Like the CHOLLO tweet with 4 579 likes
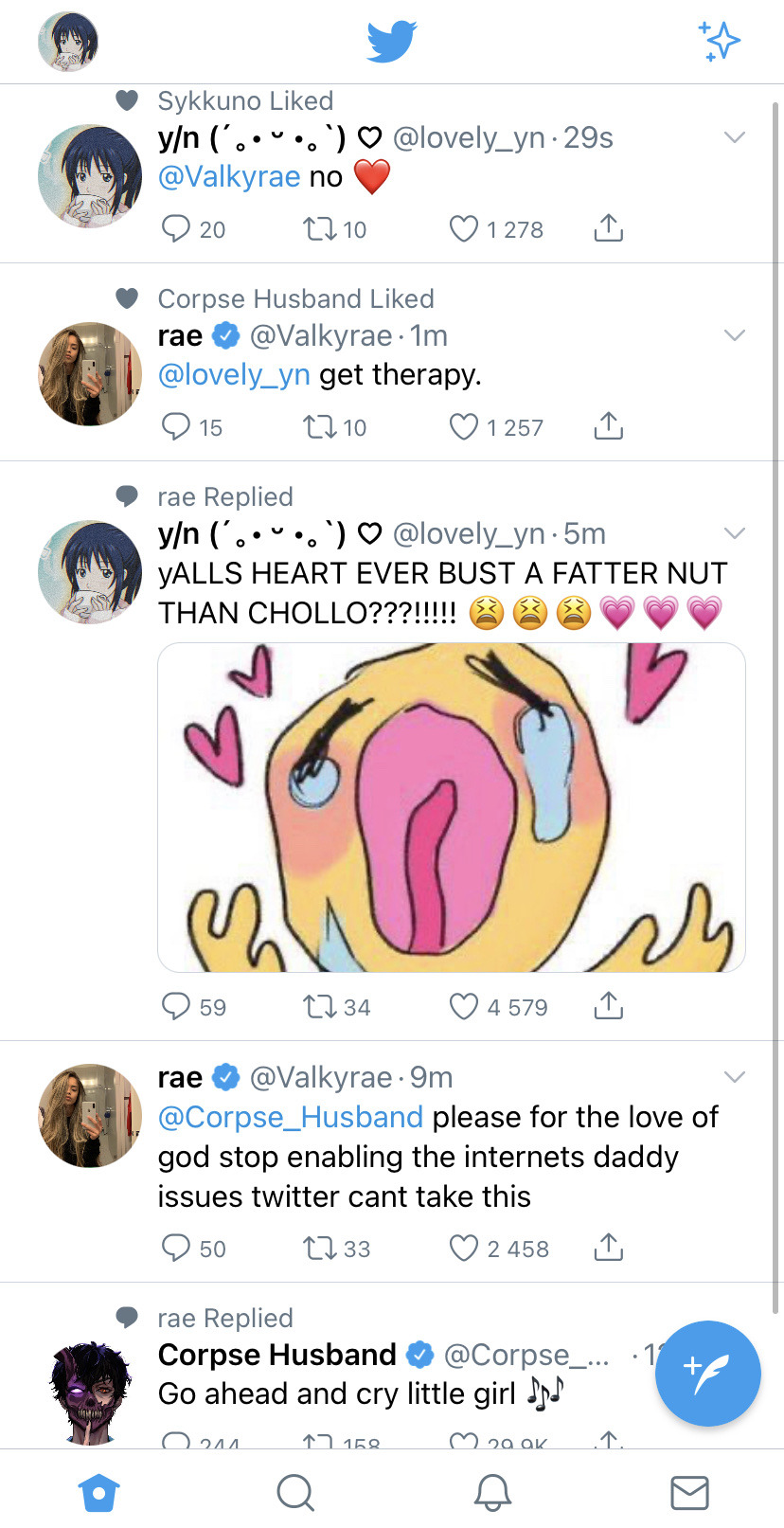 463,1006
